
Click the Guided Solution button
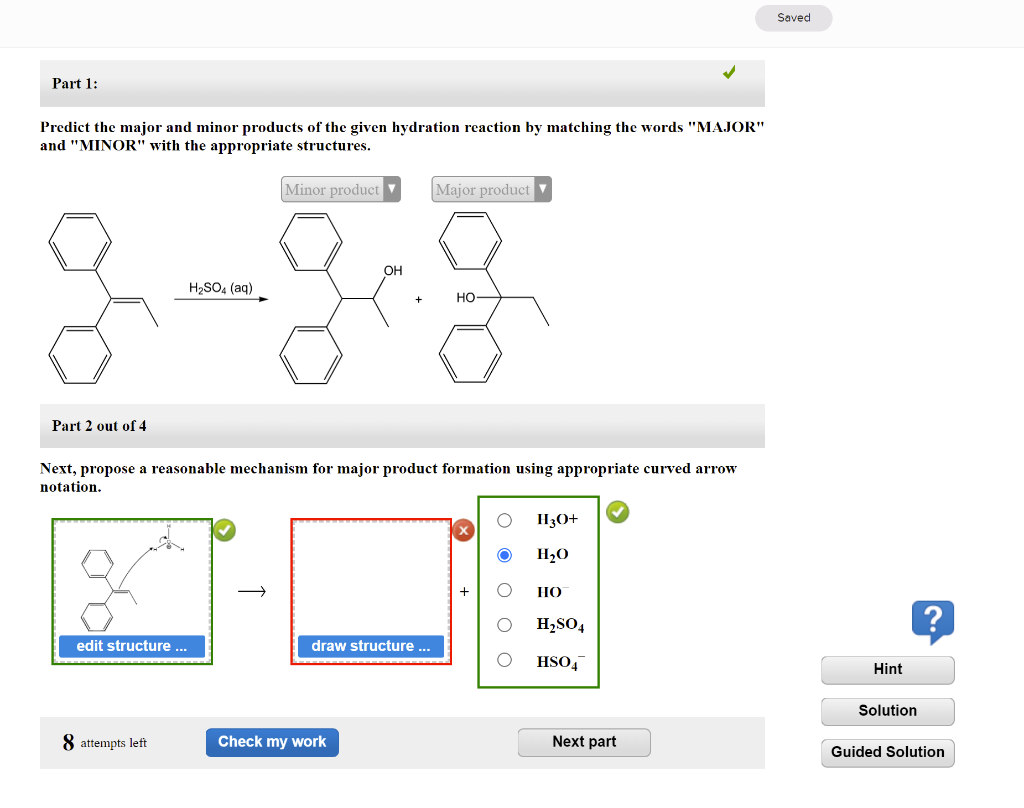(x=887, y=752)
